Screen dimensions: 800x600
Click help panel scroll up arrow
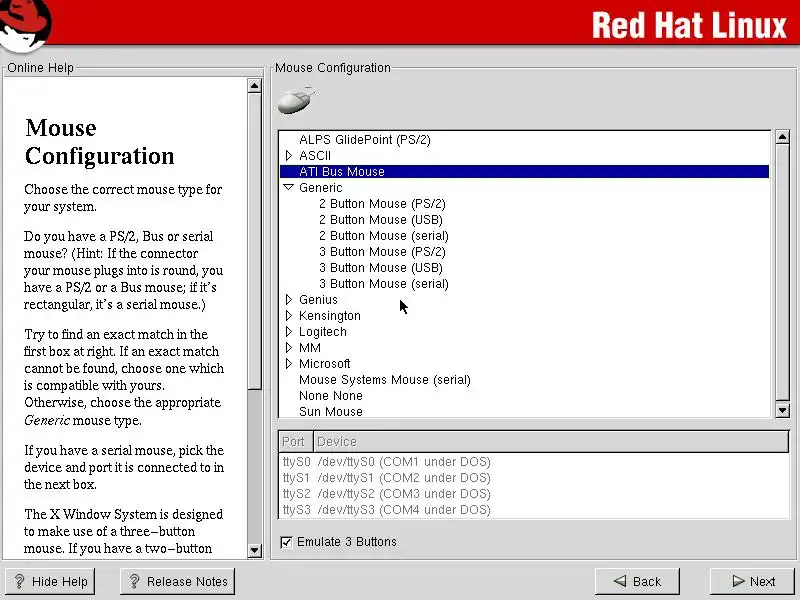pyautogui.click(x=254, y=85)
